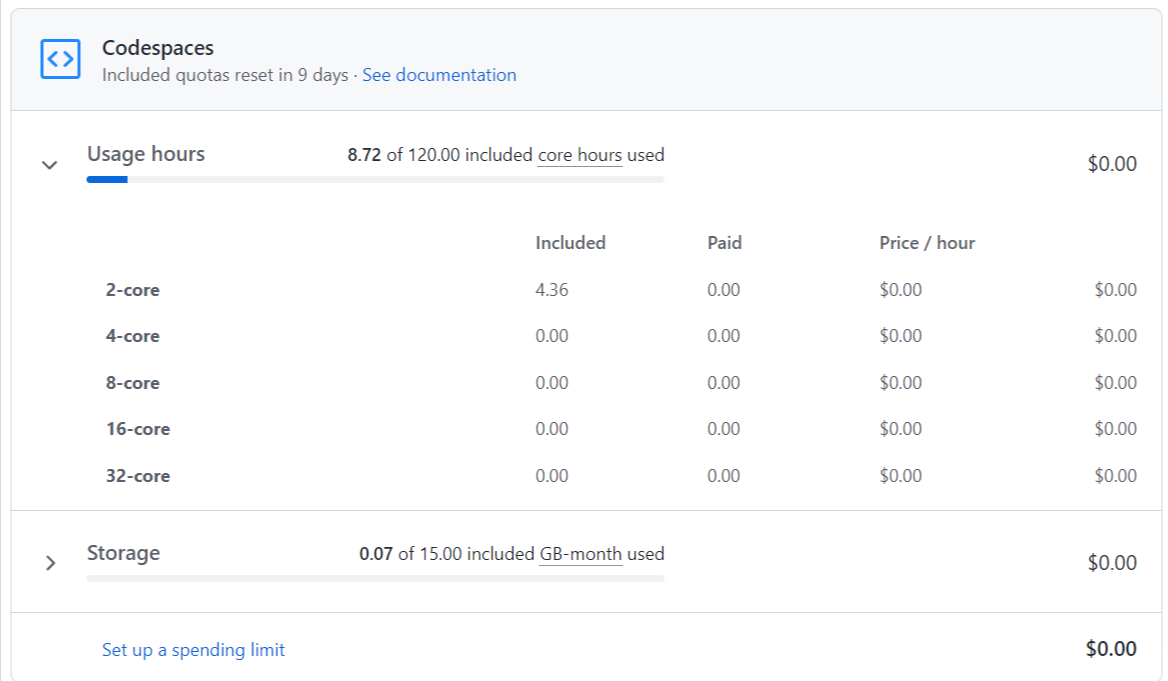
Task: Click the 16-core paid value 0.00
Action: 724,429
